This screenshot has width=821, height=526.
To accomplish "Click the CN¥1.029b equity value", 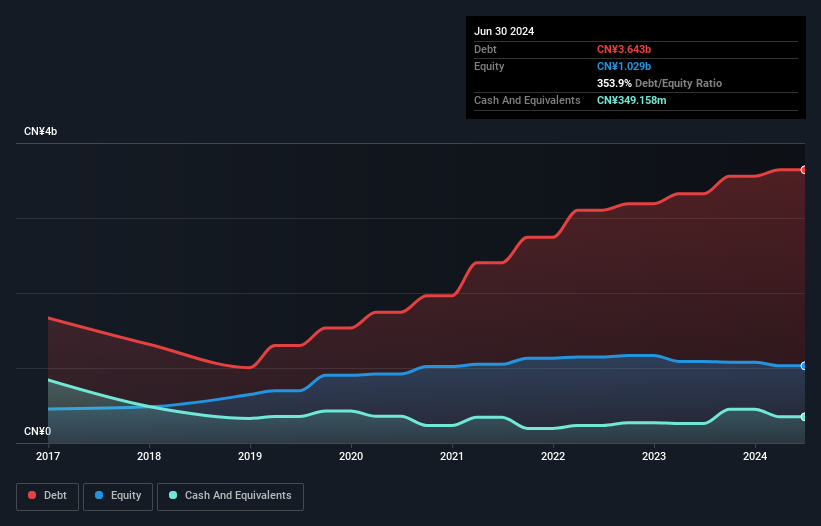I will click(624, 66).
